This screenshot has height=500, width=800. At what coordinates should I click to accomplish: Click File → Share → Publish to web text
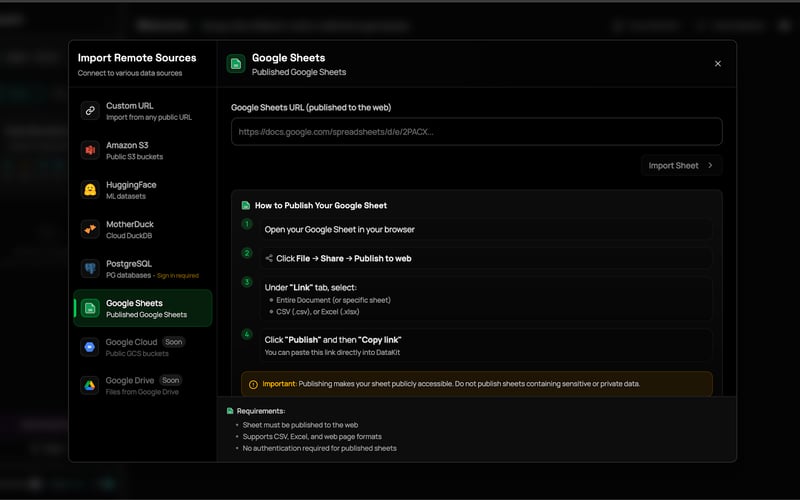click(x=354, y=258)
